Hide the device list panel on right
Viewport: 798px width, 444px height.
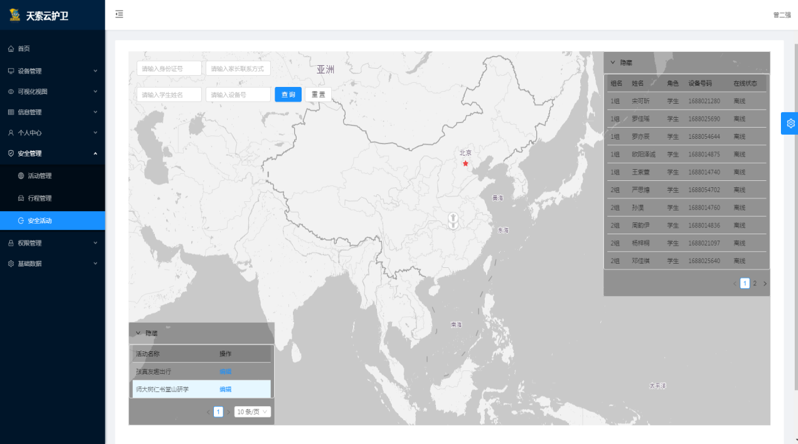[613, 62]
